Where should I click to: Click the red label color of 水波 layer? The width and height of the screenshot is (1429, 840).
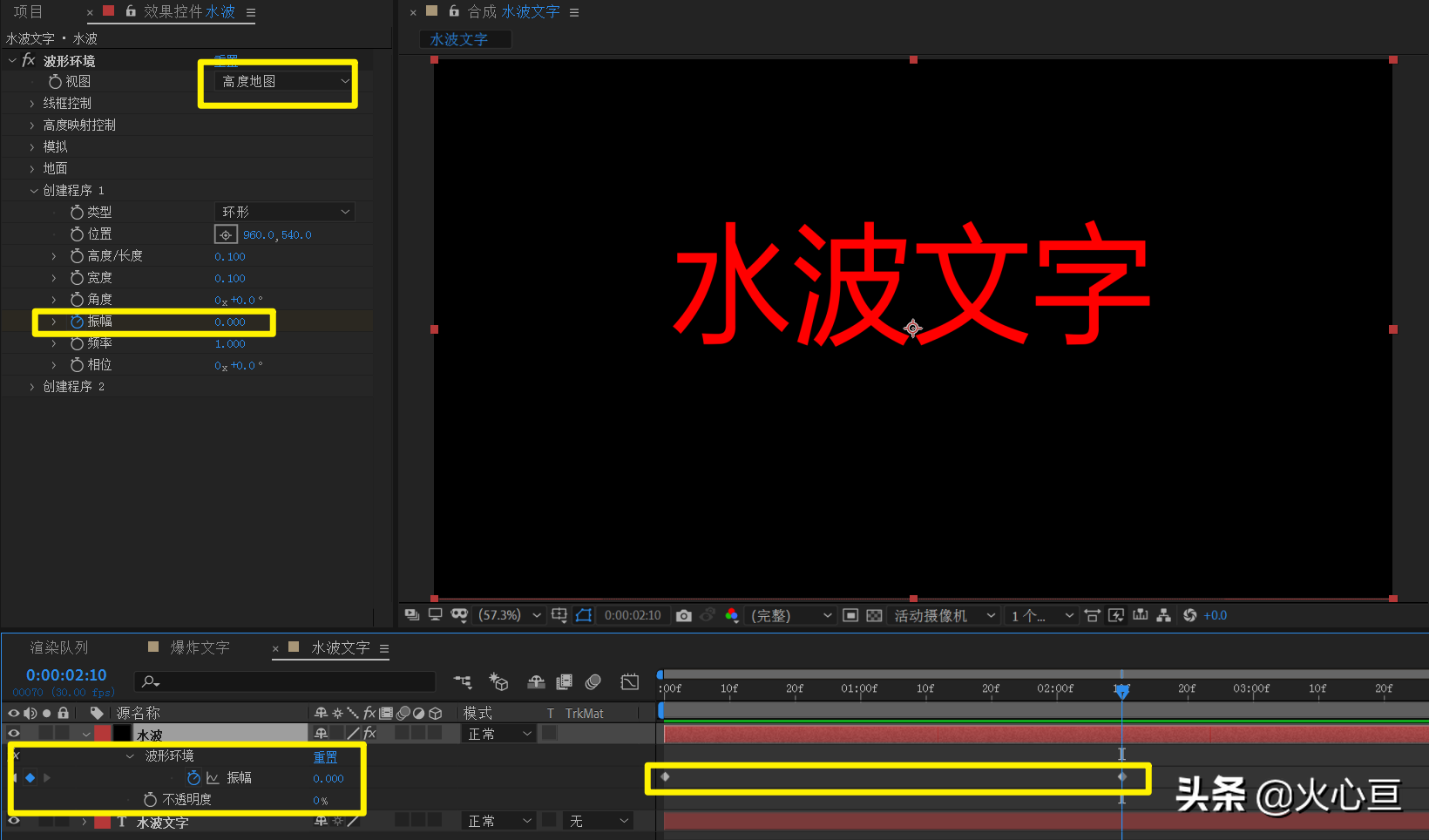(x=103, y=734)
